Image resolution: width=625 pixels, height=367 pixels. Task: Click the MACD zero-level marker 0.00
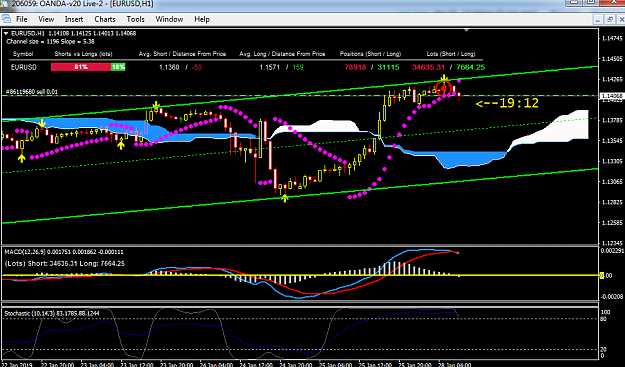pos(607,275)
